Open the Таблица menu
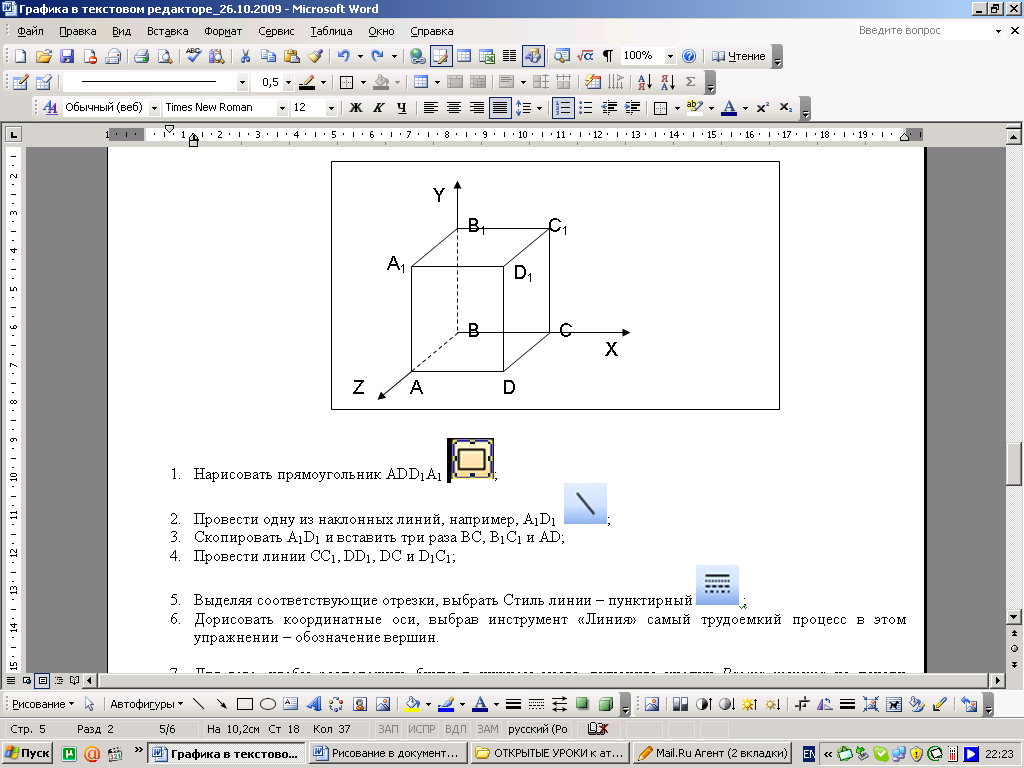The image size is (1024, 768). coord(331,31)
